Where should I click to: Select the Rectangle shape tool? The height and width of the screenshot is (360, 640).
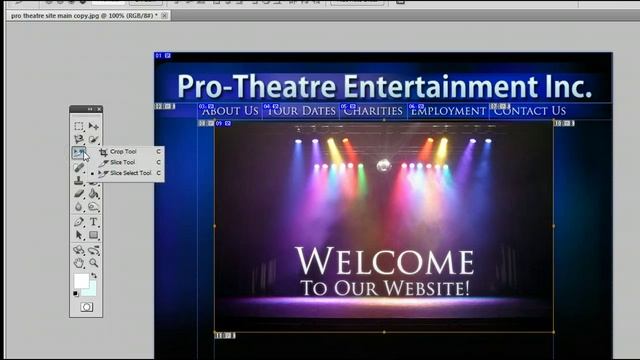pyautogui.click(x=93, y=235)
